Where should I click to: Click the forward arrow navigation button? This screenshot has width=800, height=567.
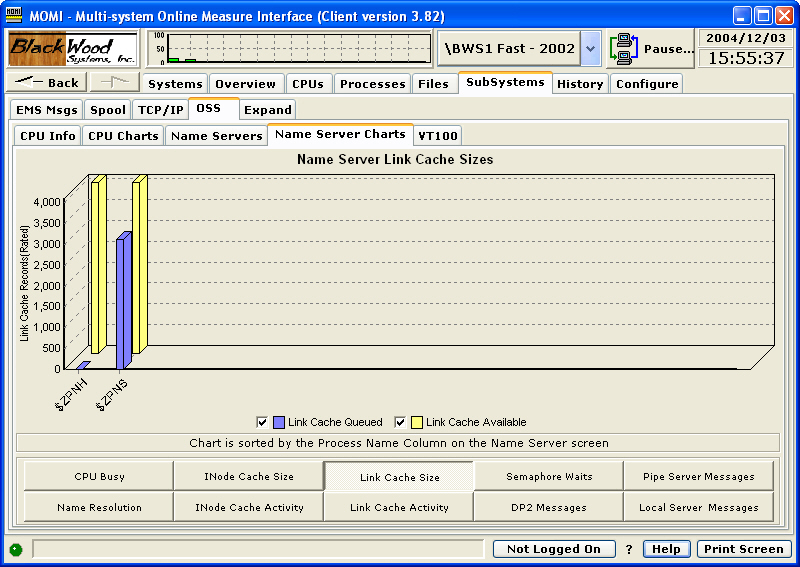[x=114, y=83]
